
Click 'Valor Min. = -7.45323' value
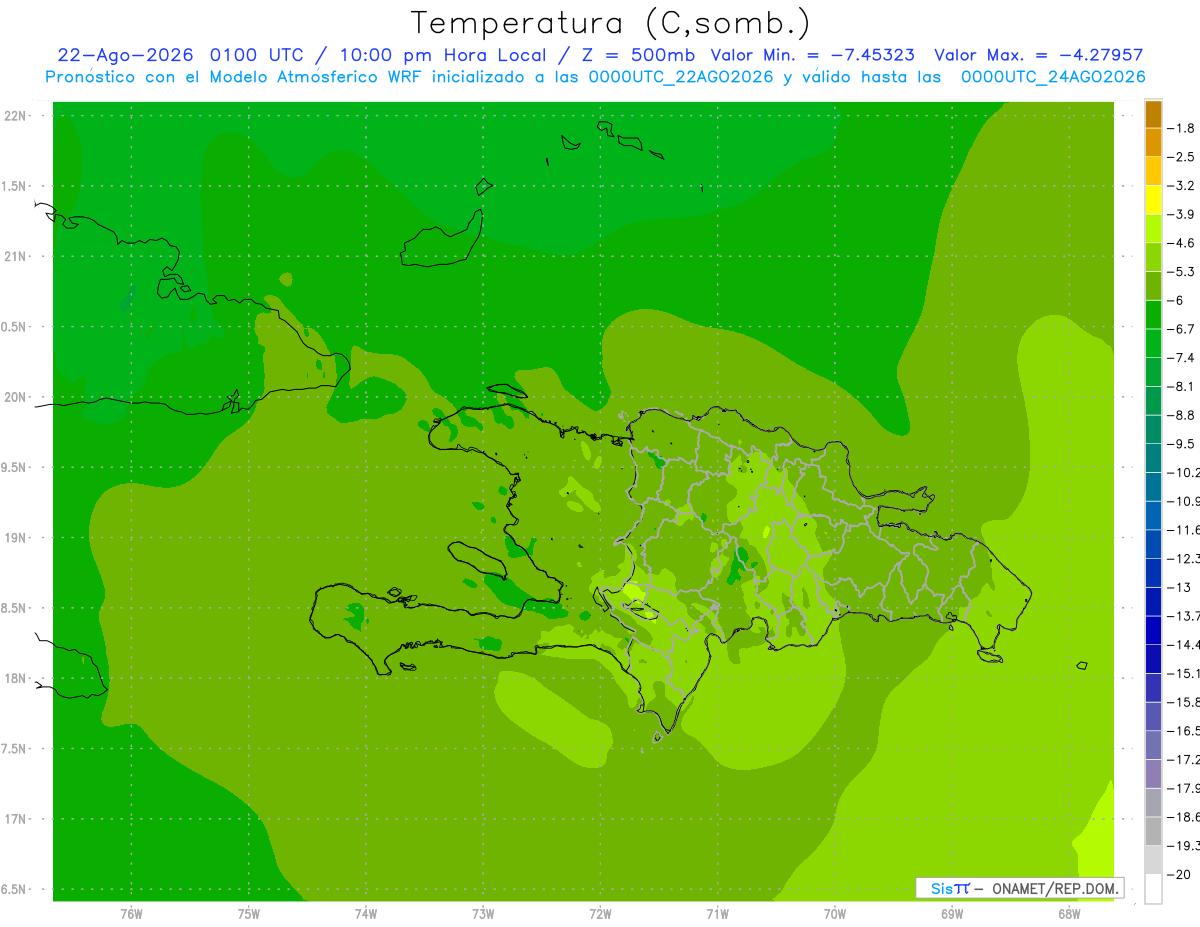[x=812, y=55]
